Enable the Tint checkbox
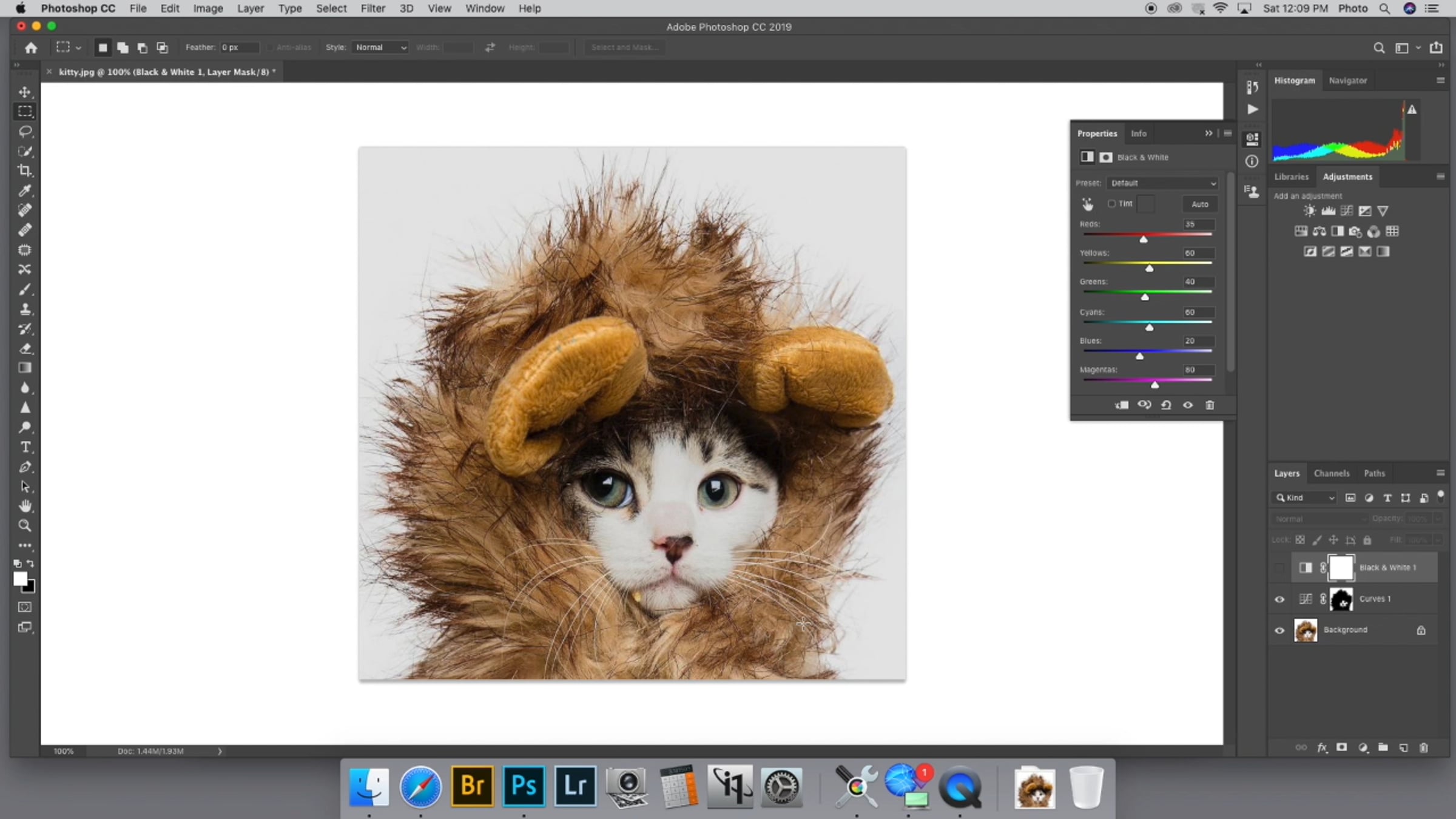This screenshot has width=1456, height=819. 1111,204
